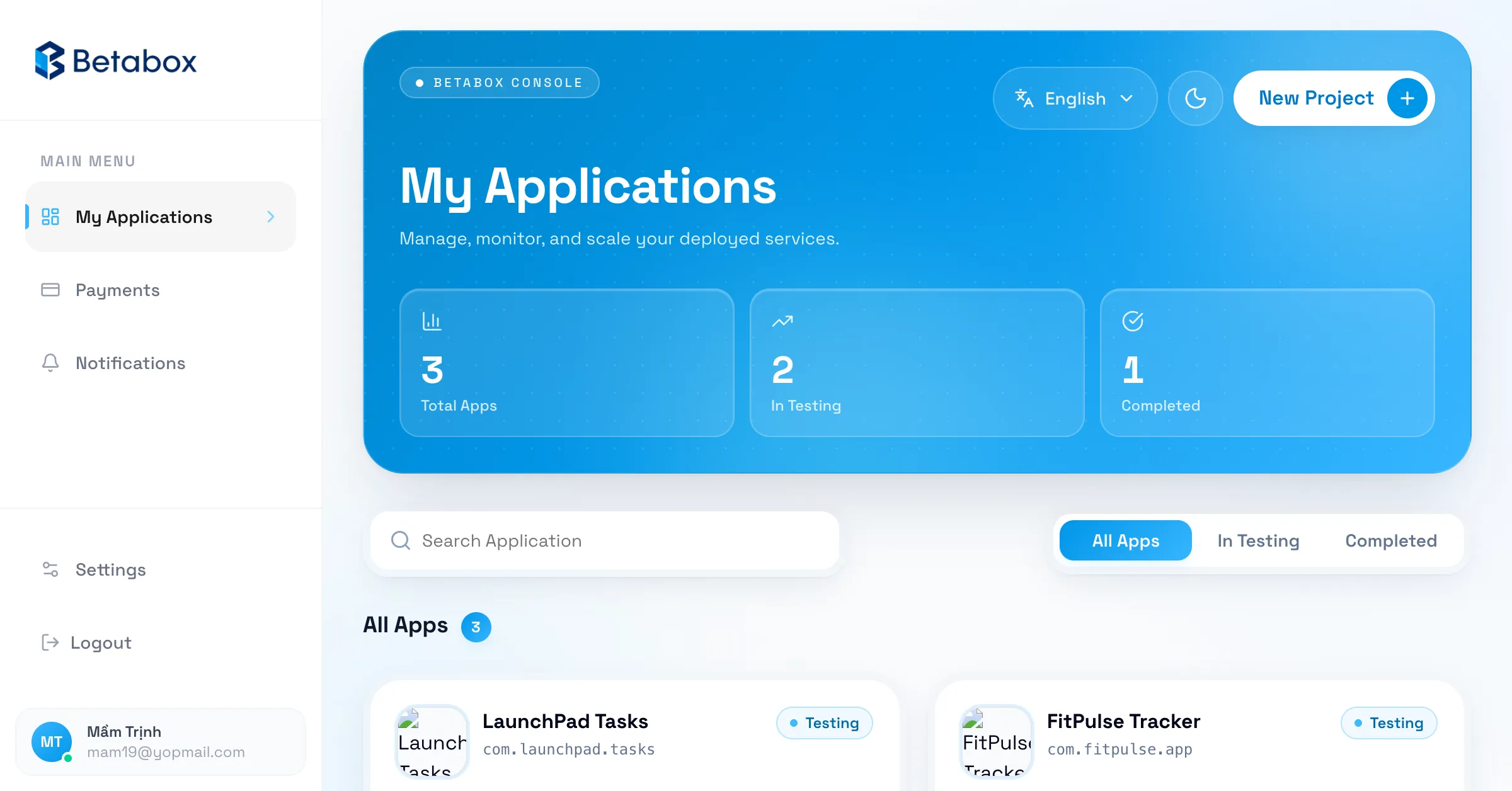Click the plus icon on New Project

pos(1407,98)
